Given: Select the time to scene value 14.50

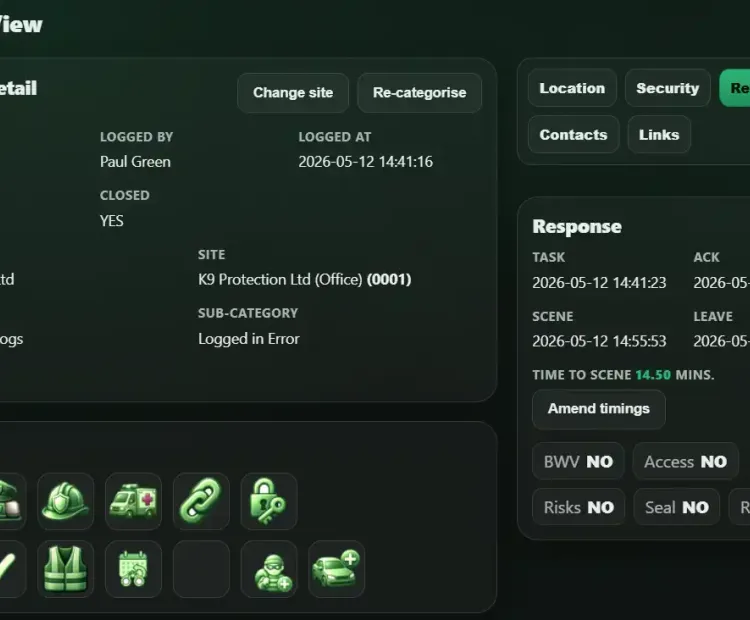Looking at the screenshot, I should click(x=653, y=375).
